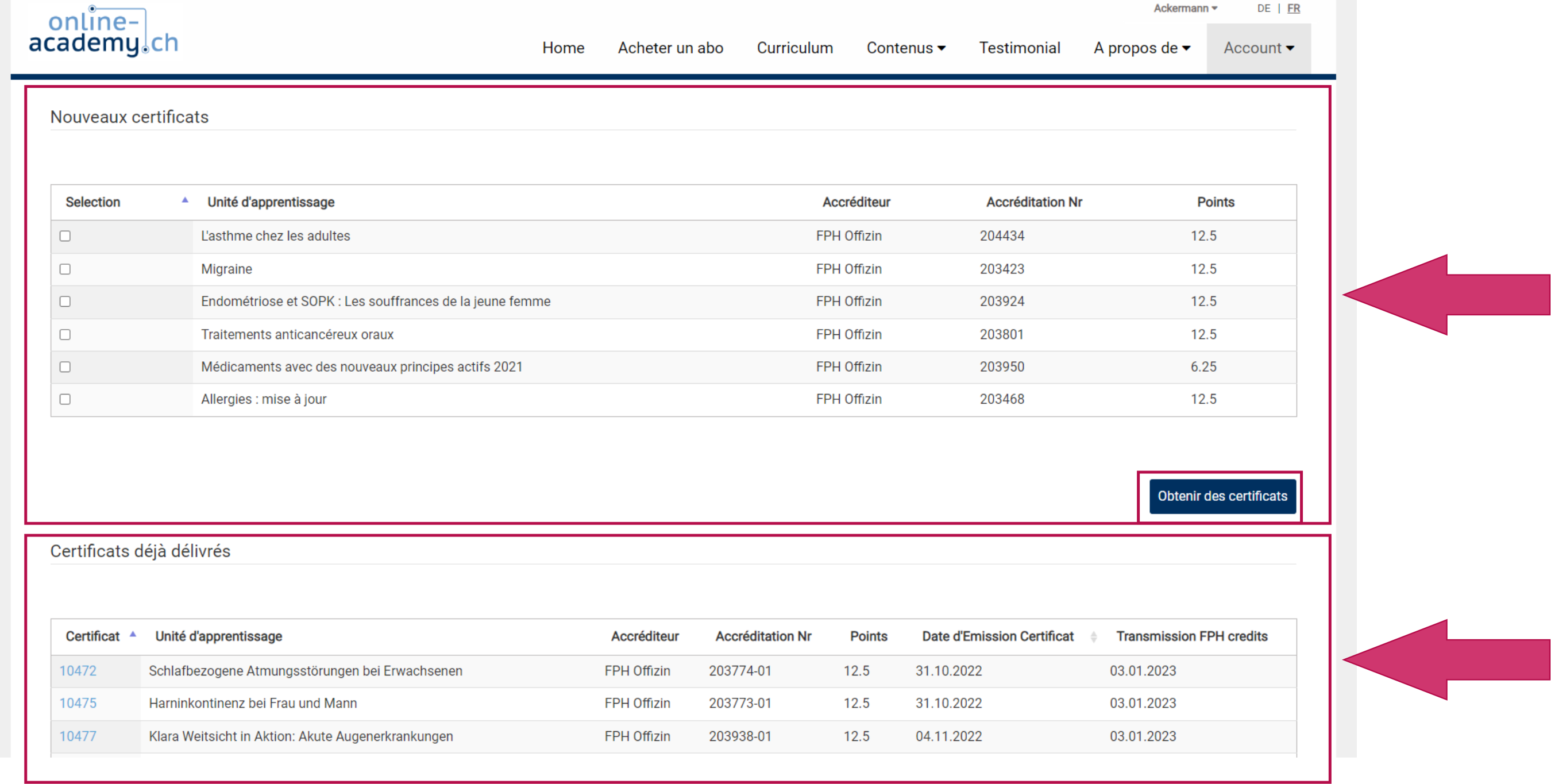Open the Testimonial page
Viewport: 1551px width, 784px height.
1019,48
